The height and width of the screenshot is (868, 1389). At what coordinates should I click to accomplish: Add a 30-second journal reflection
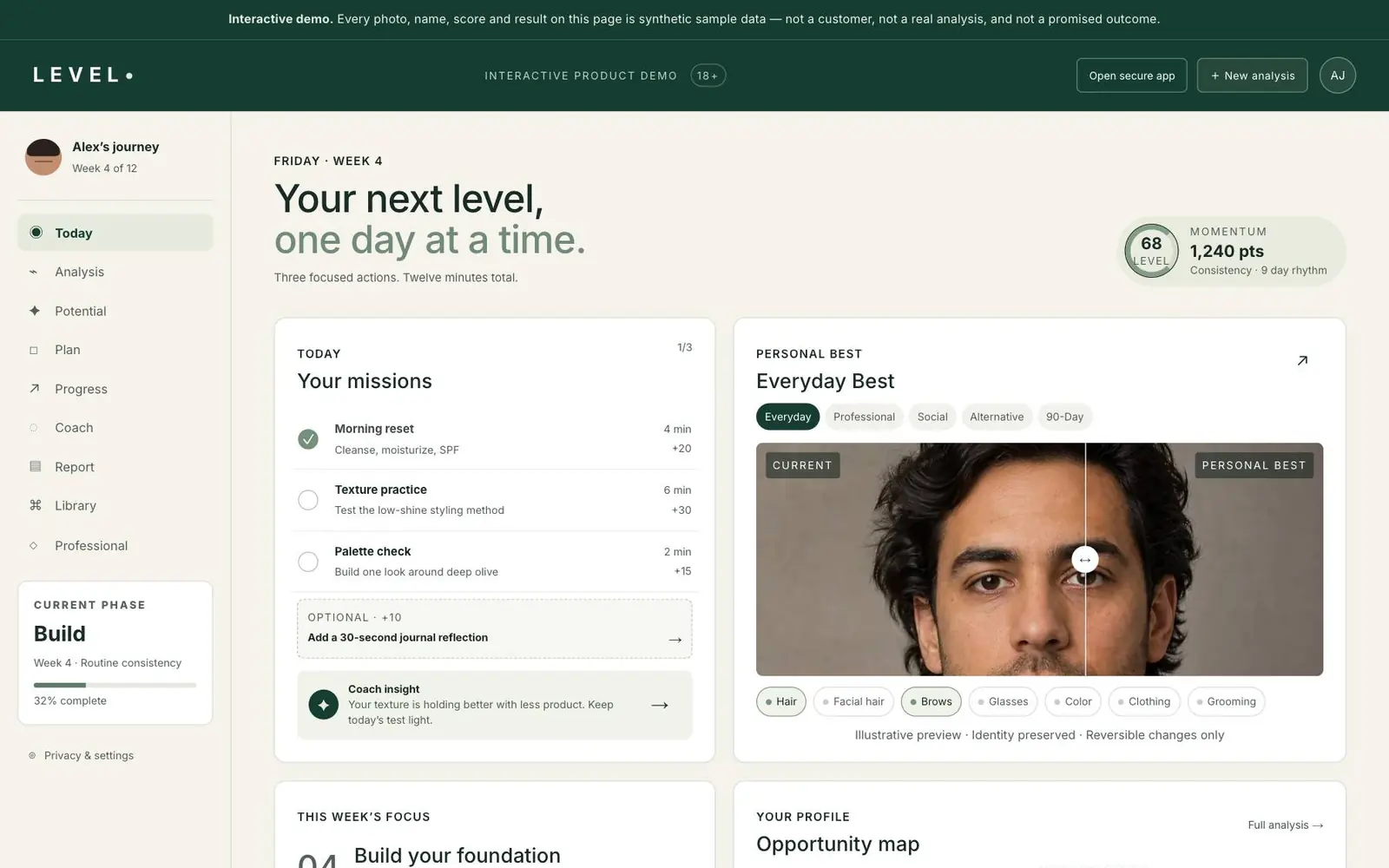(495, 628)
